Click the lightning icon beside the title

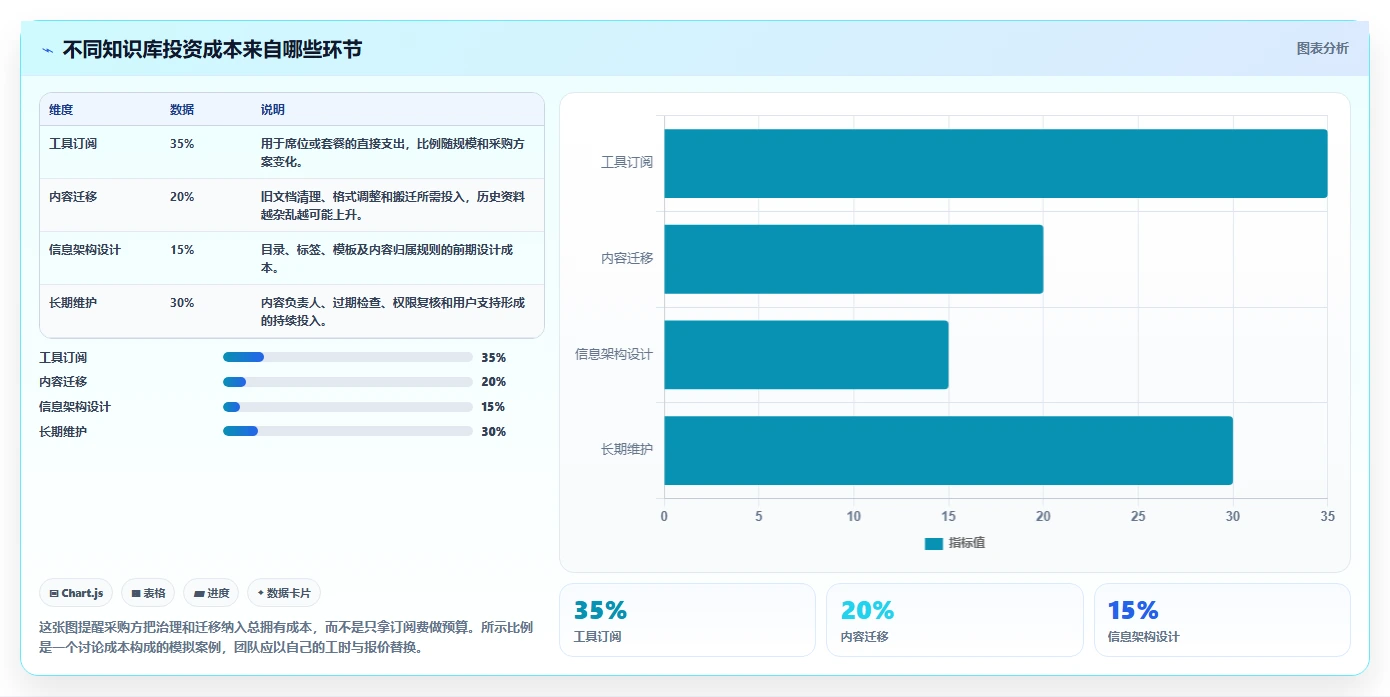click(x=47, y=50)
